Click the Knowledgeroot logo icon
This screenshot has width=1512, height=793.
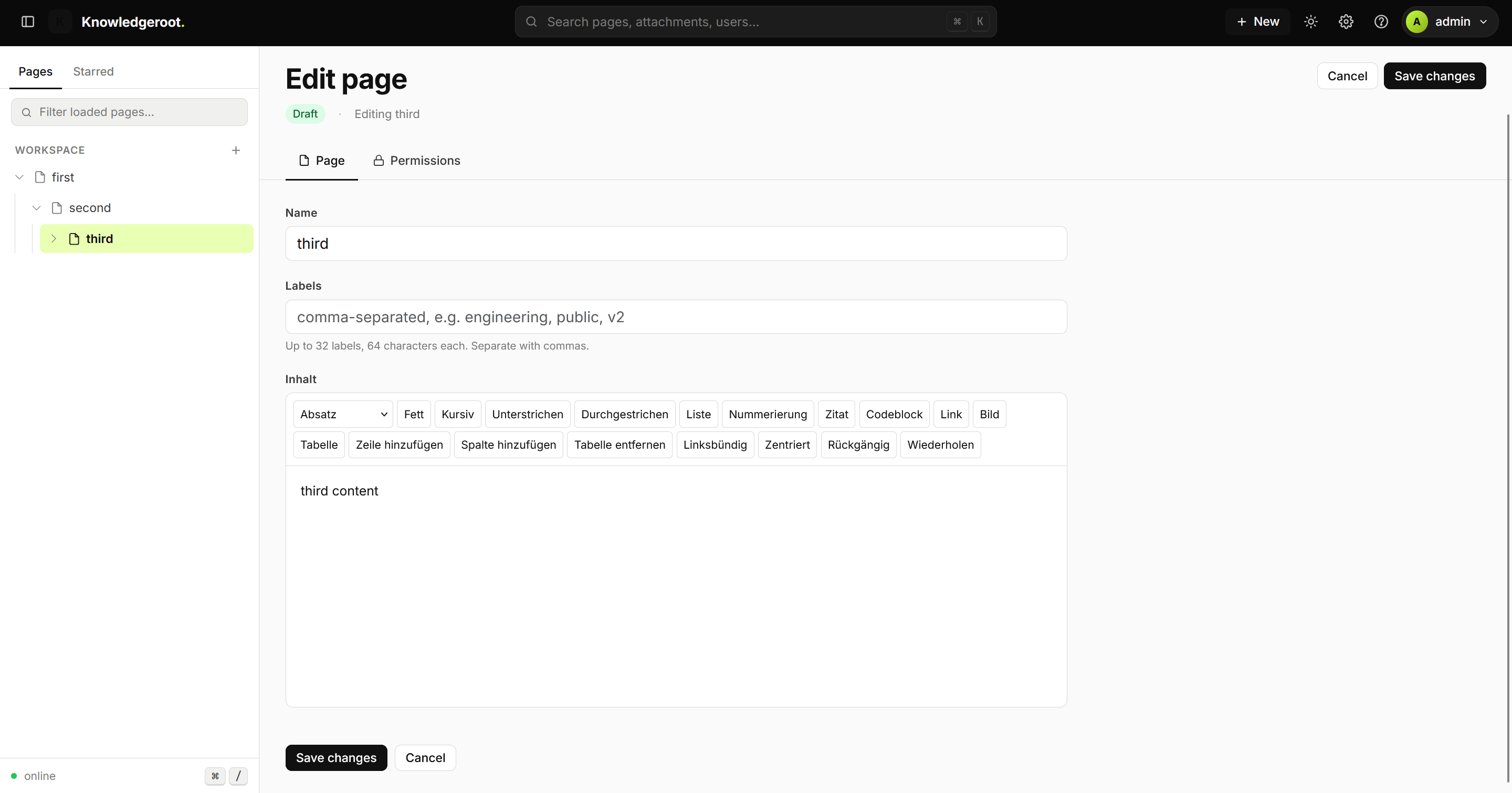[60, 22]
